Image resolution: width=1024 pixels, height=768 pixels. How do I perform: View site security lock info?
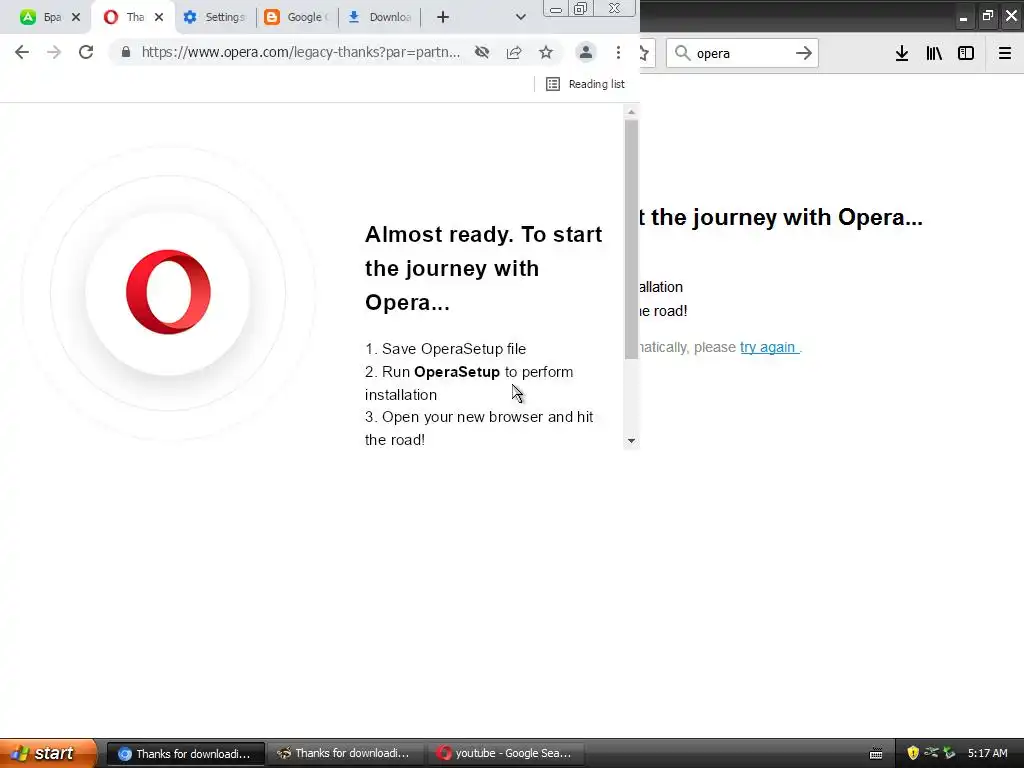click(x=125, y=52)
